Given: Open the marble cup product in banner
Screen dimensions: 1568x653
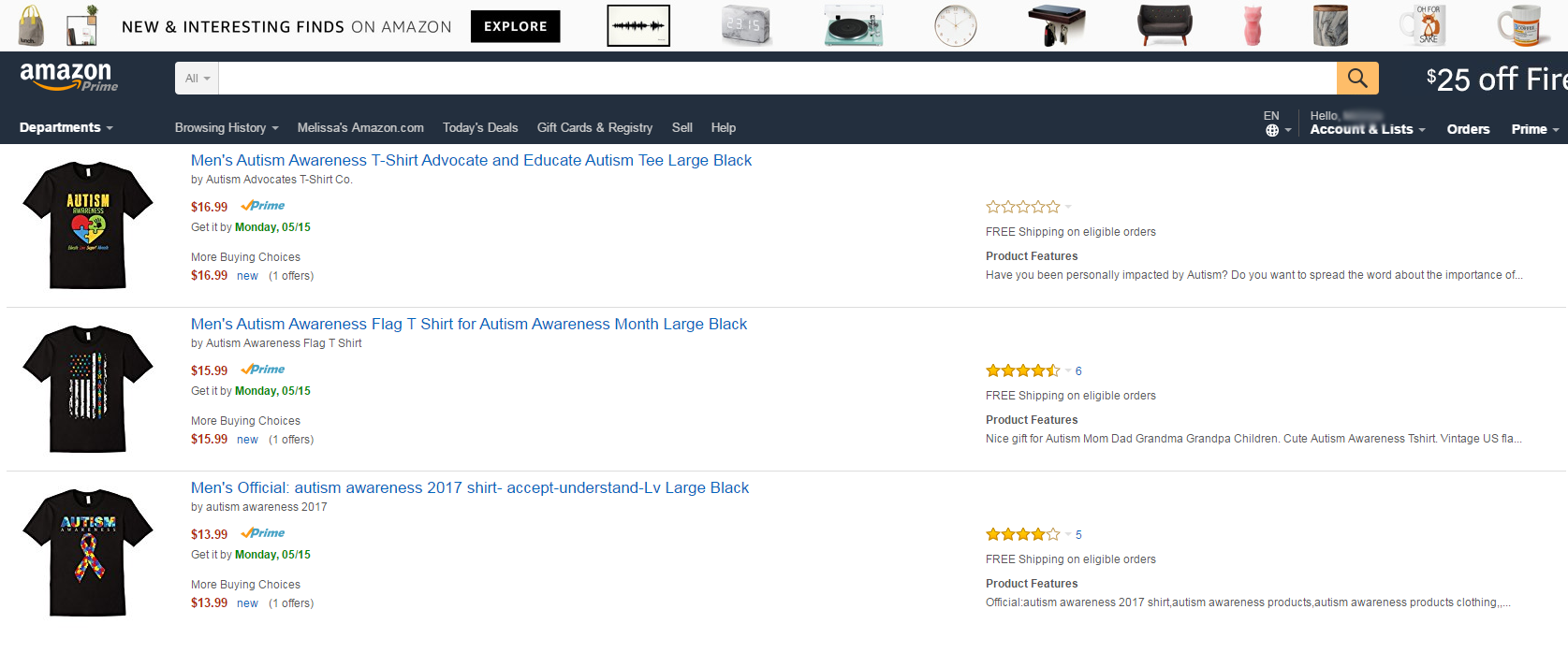Looking at the screenshot, I should click(x=1330, y=25).
